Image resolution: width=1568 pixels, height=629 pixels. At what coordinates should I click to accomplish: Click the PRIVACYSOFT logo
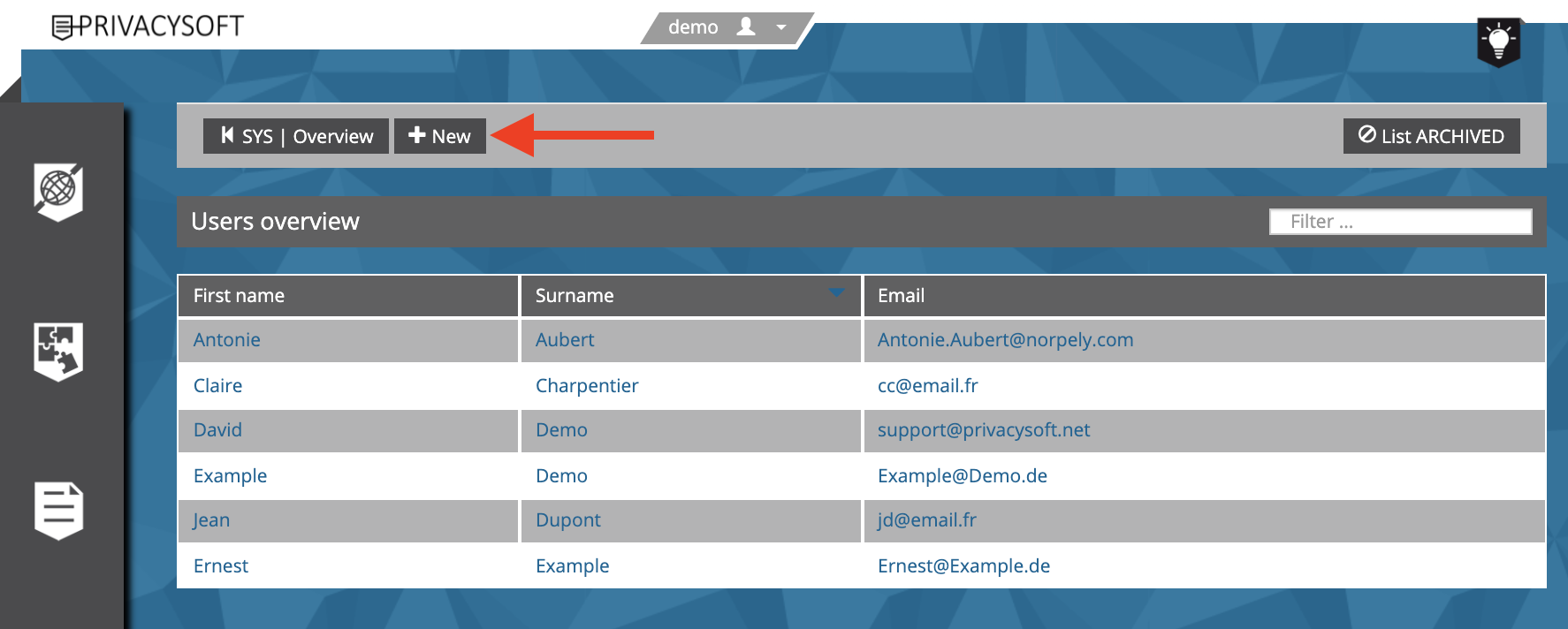coord(148,27)
